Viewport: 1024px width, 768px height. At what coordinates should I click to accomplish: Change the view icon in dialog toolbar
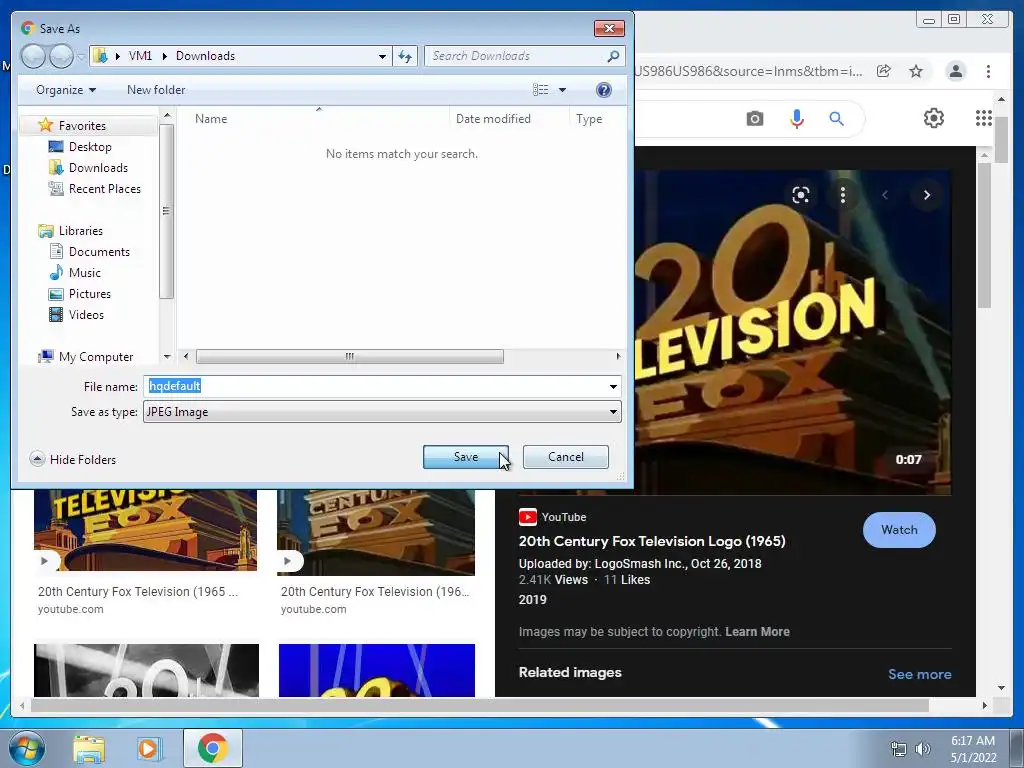pyautogui.click(x=541, y=89)
